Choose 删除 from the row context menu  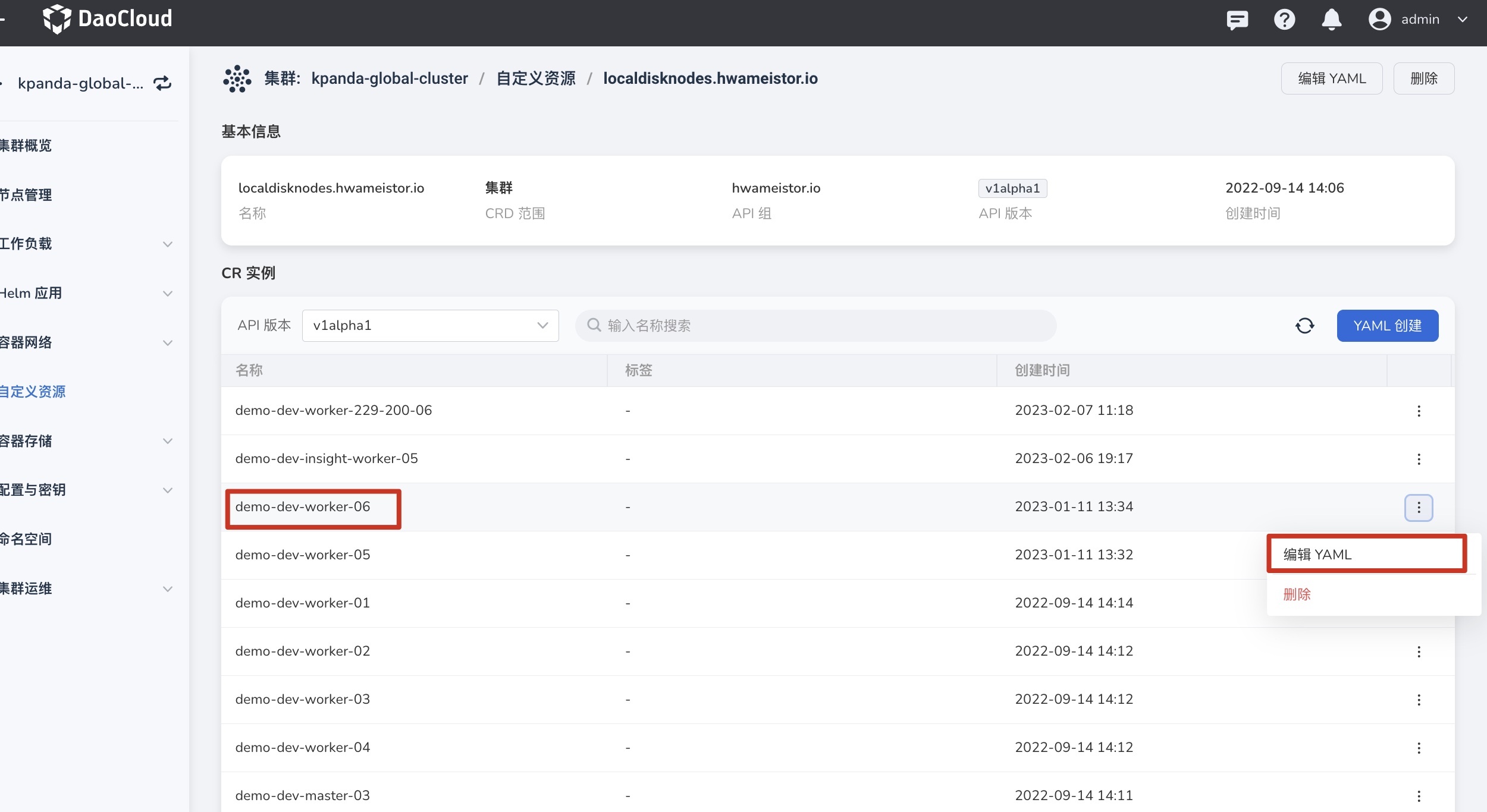(x=1297, y=594)
